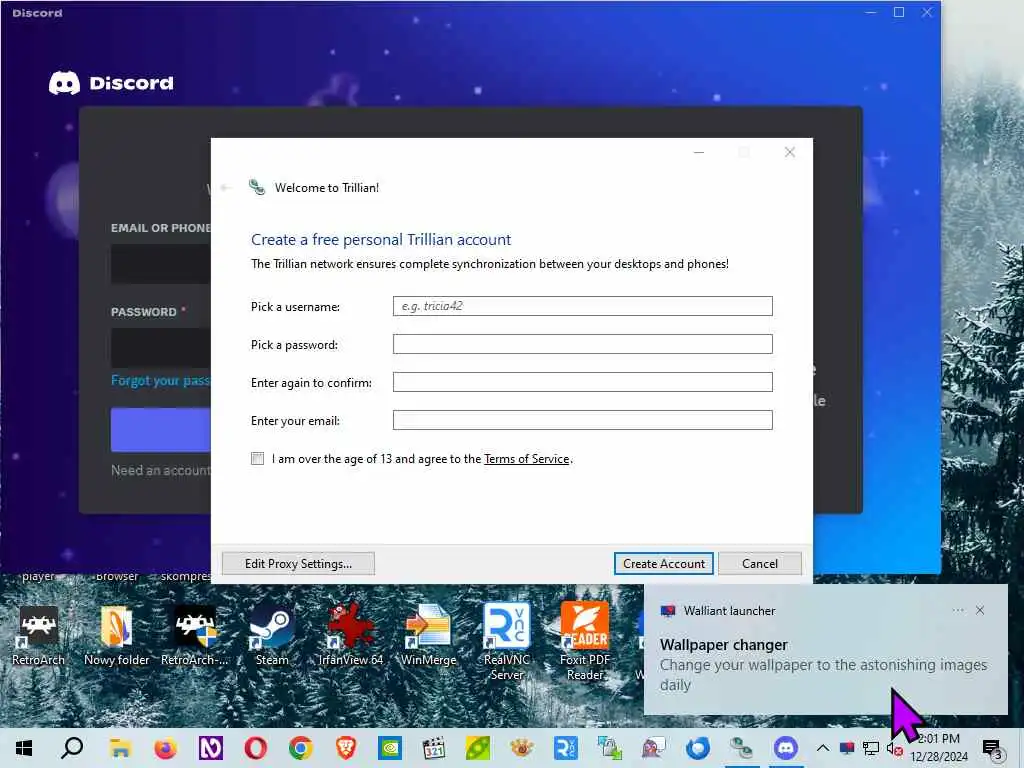Click the Create Account button
The height and width of the screenshot is (768, 1024).
664,564
